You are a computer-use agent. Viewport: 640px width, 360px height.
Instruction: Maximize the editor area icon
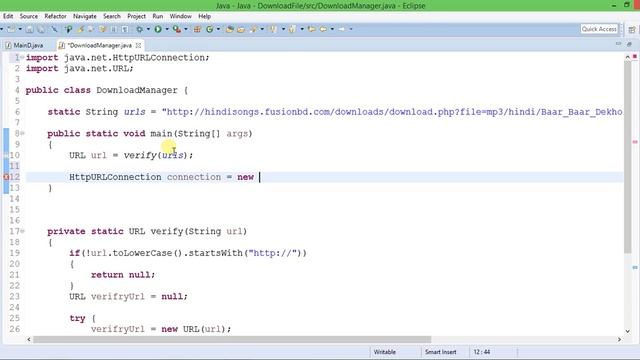point(629,43)
